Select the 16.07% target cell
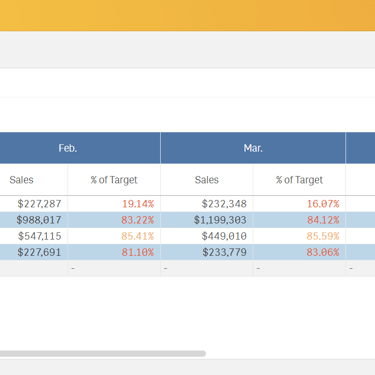 [x=299, y=204]
